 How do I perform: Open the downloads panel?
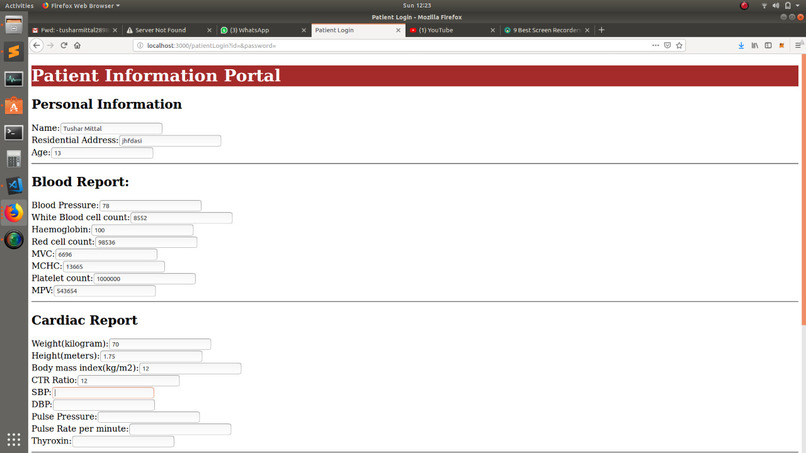tap(741, 45)
